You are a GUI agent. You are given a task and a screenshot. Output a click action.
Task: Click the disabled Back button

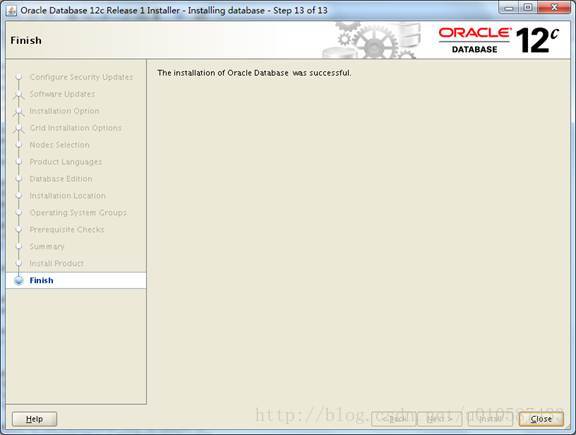pyautogui.click(x=393, y=419)
